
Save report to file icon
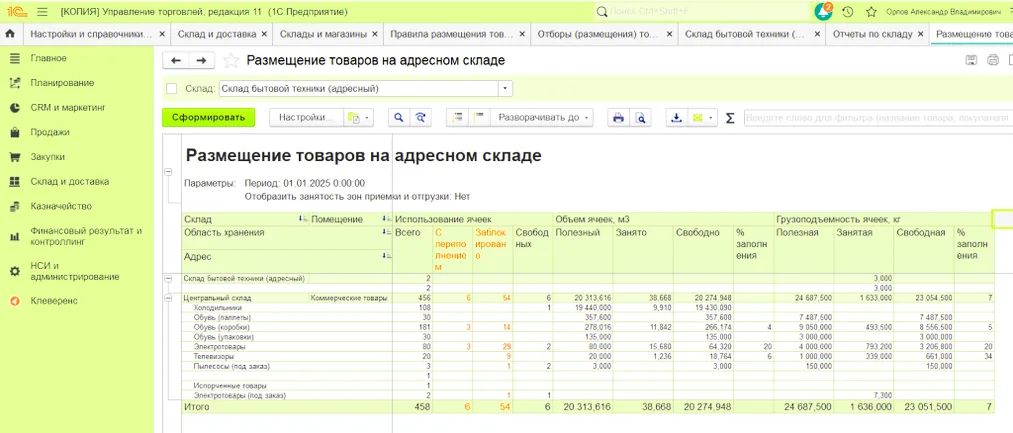(x=676, y=118)
